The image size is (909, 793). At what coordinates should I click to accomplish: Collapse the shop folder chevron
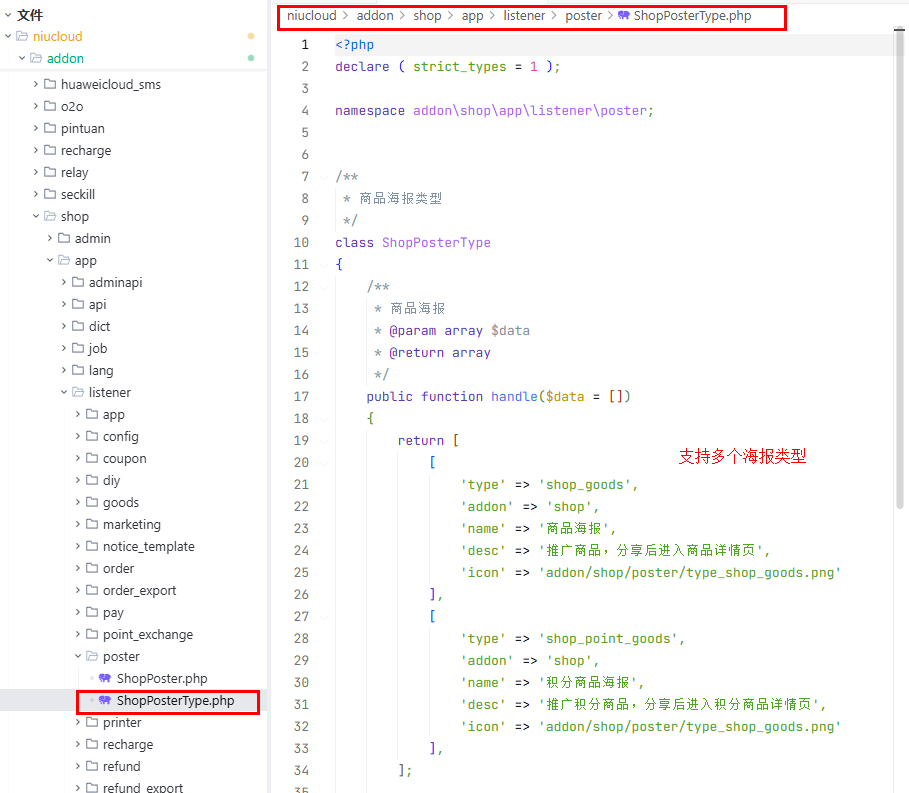(36, 216)
